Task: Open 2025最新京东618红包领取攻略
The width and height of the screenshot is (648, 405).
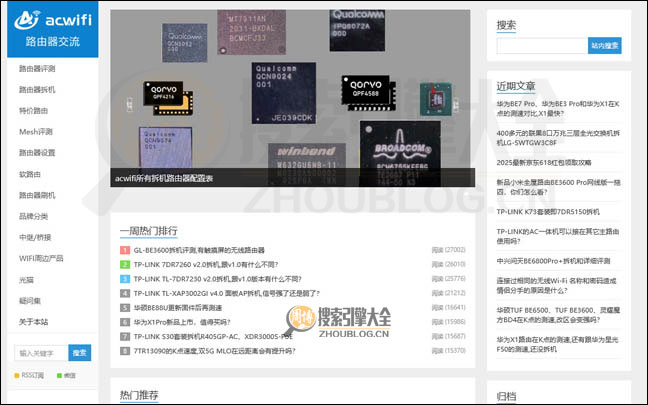Action: (544, 162)
